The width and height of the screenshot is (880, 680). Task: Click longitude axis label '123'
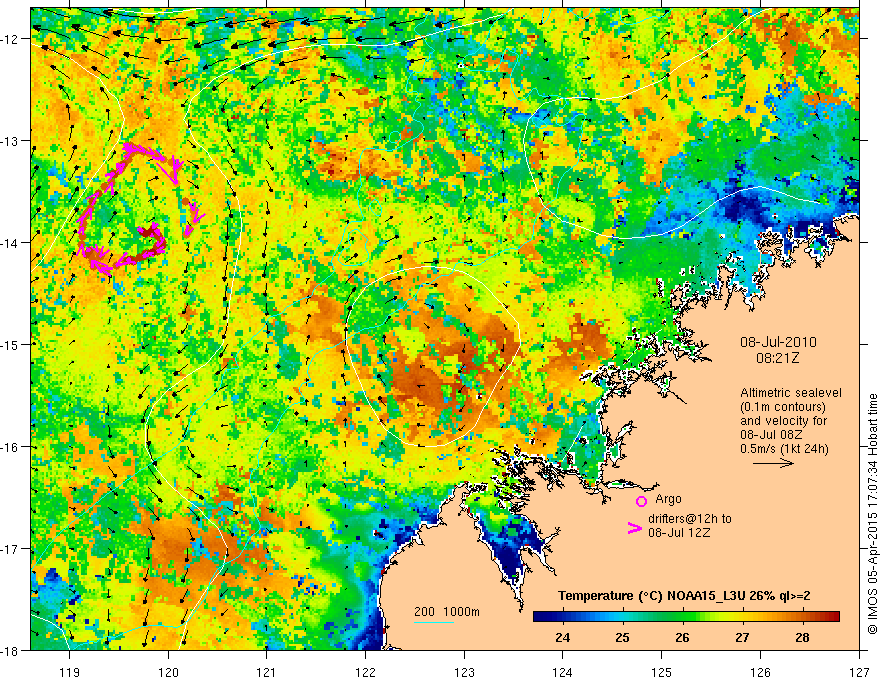point(464,672)
